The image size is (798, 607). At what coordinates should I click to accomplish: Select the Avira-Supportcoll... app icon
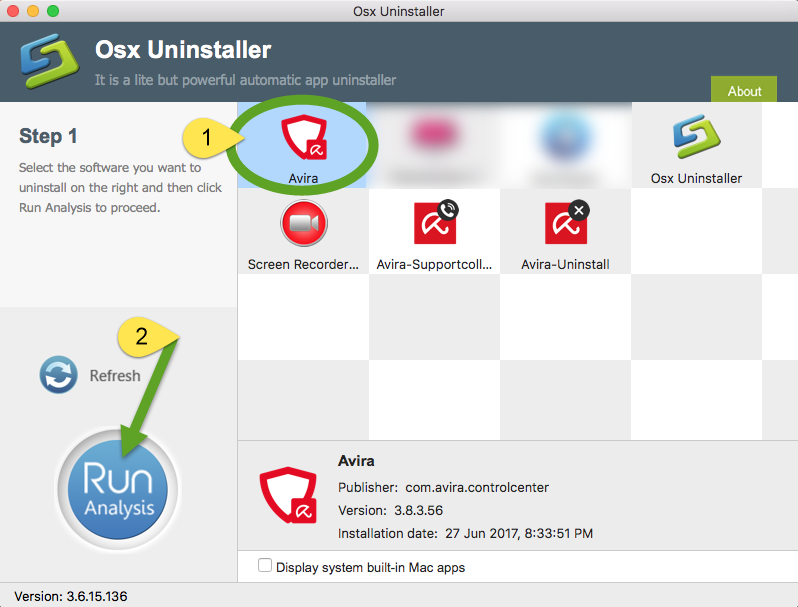[x=435, y=222]
